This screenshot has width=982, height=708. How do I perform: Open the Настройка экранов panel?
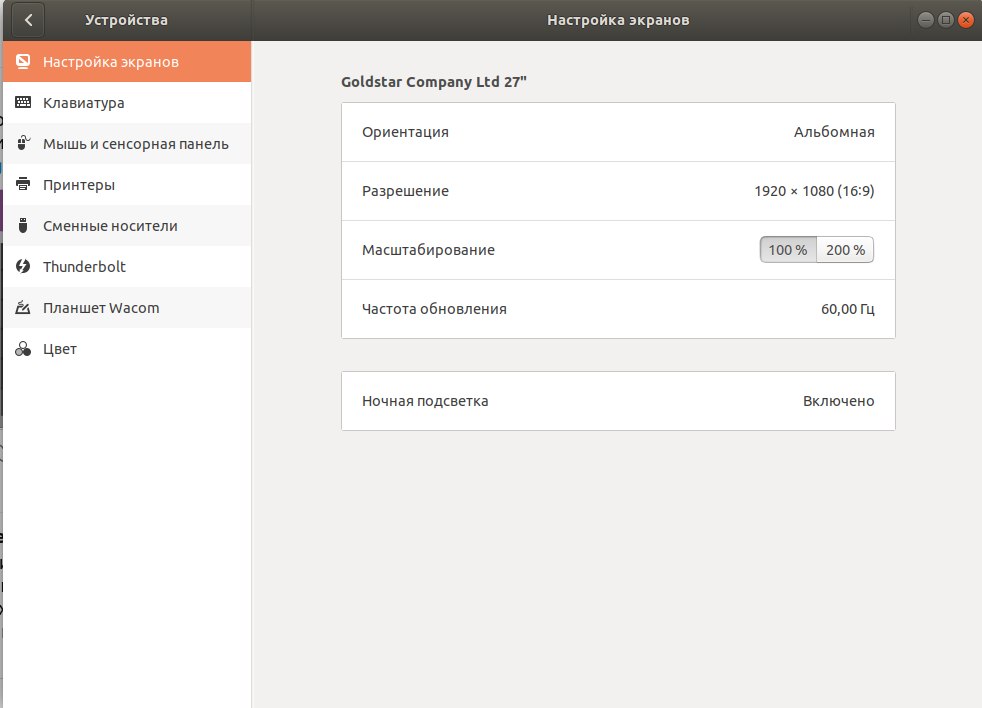pyautogui.click(x=127, y=61)
